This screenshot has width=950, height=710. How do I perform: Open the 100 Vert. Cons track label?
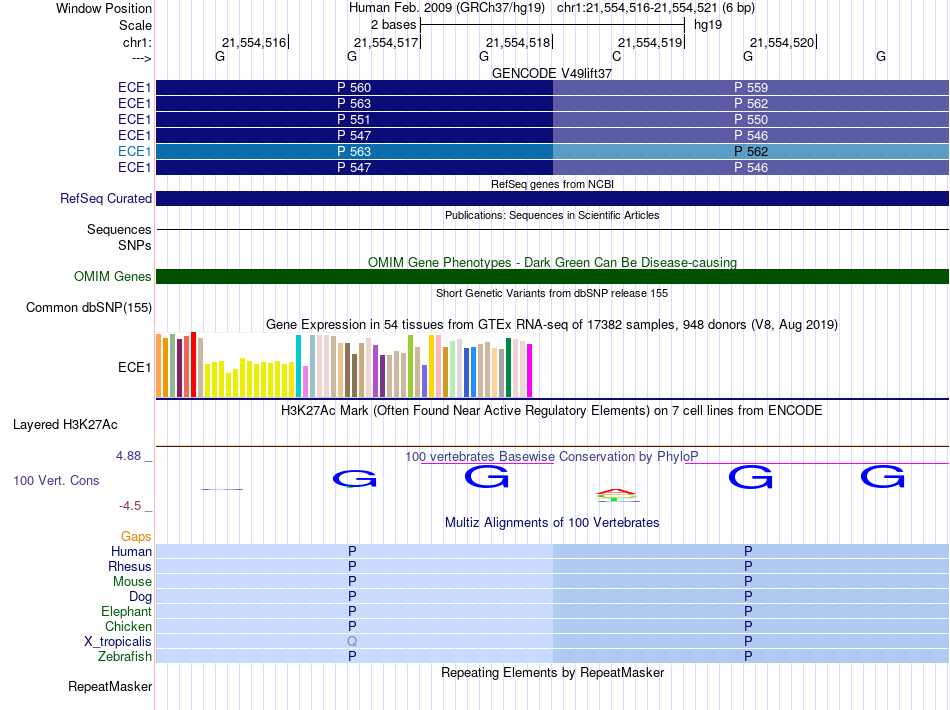[56, 480]
